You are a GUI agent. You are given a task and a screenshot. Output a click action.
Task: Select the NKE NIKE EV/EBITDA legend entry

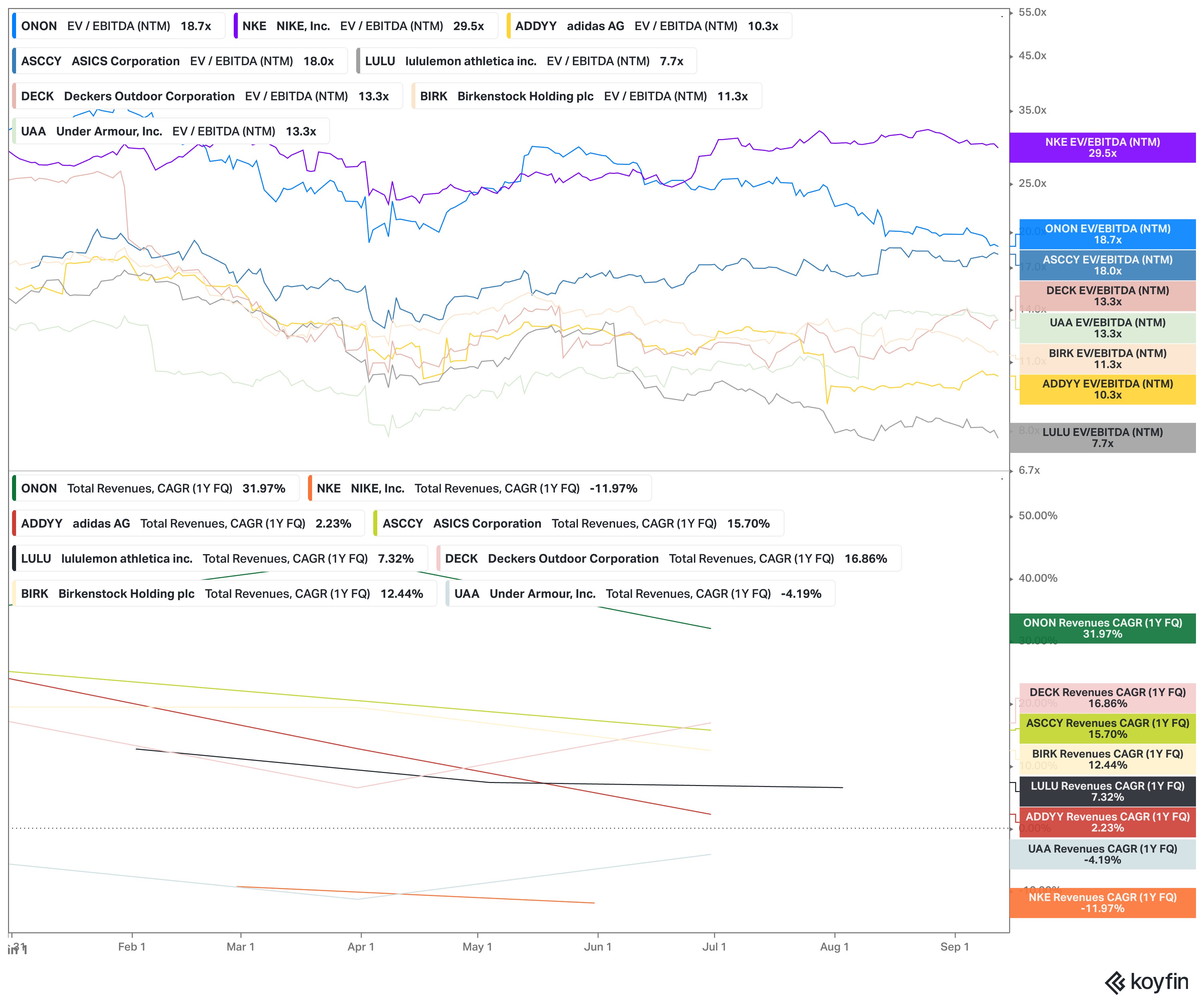[365, 26]
